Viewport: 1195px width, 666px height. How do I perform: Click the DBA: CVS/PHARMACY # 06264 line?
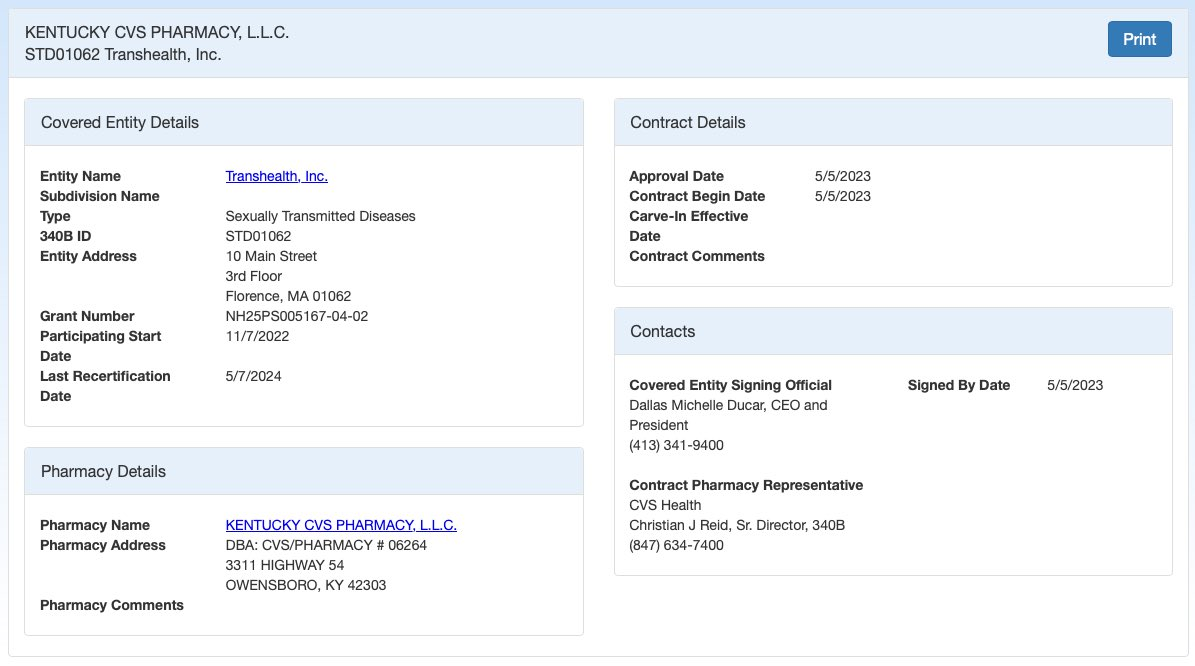coord(326,546)
